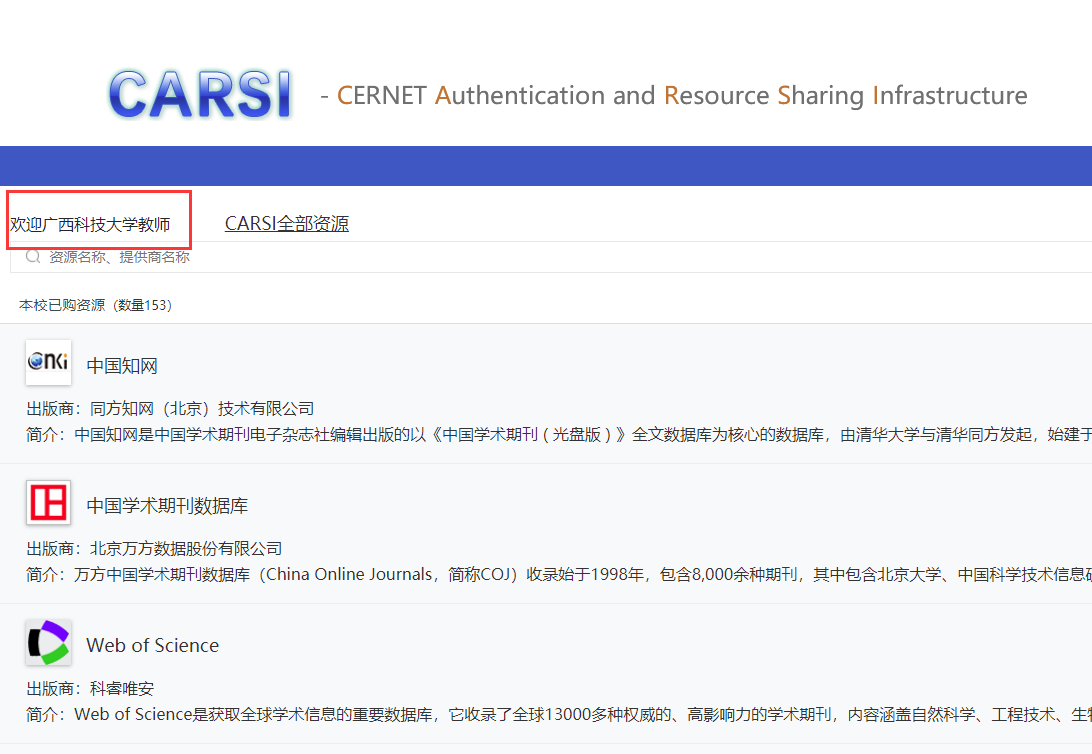The height and width of the screenshot is (754, 1092).
Task: Open the 中国学术期刊数据库 resource title
Action: tap(167, 505)
